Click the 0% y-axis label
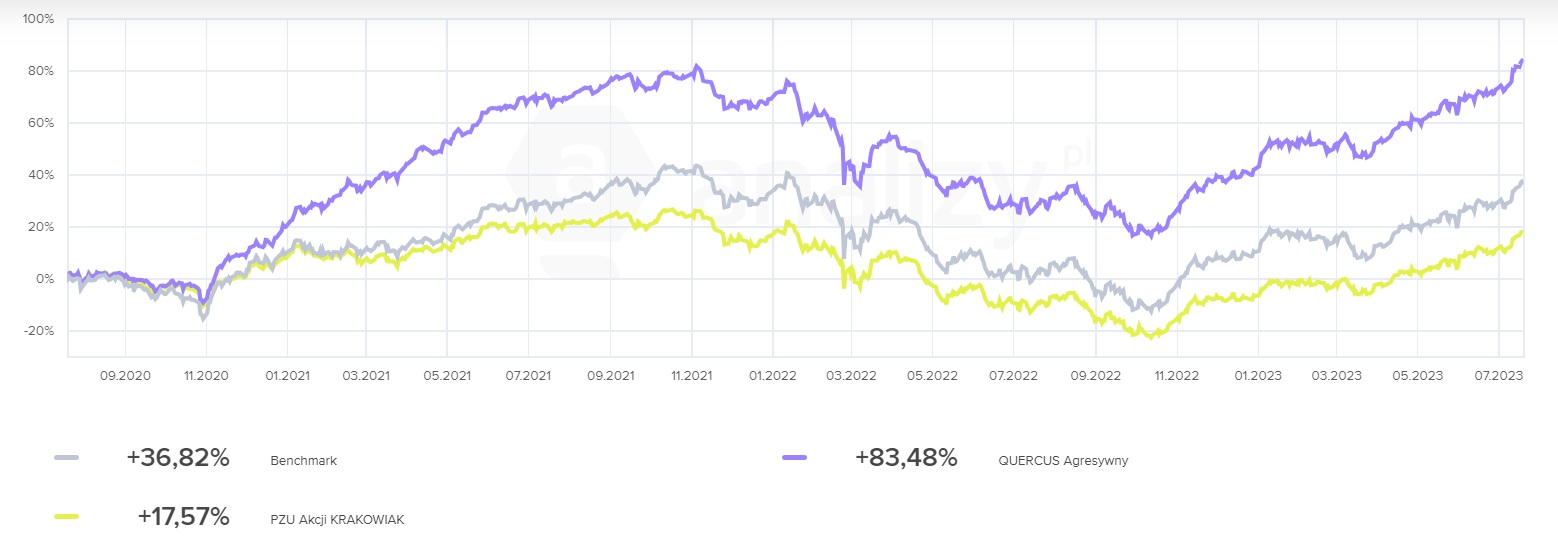Image resolution: width=1558 pixels, height=542 pixels. (45, 279)
